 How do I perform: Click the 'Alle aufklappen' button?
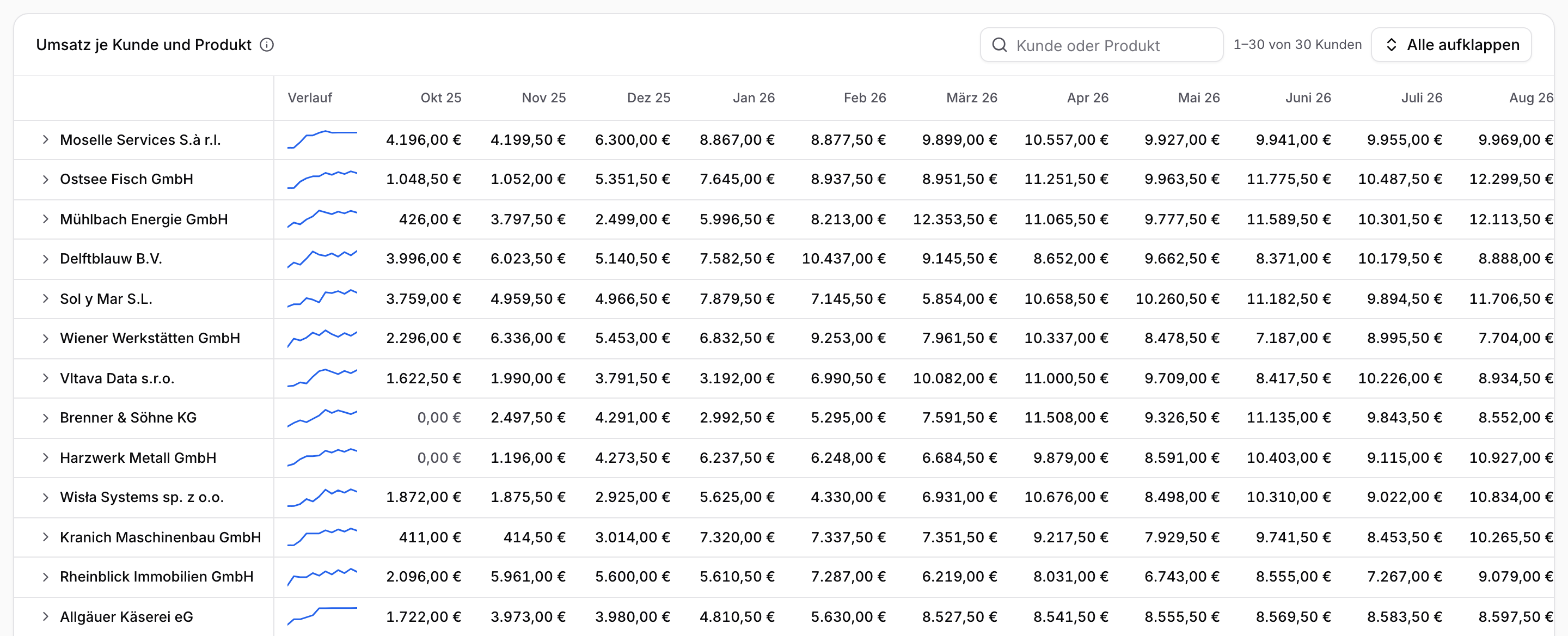click(1451, 45)
